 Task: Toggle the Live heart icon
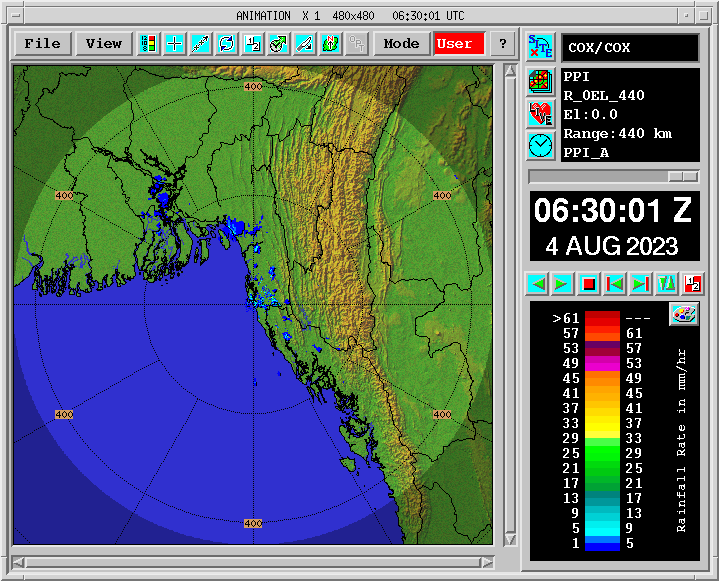coord(541,114)
